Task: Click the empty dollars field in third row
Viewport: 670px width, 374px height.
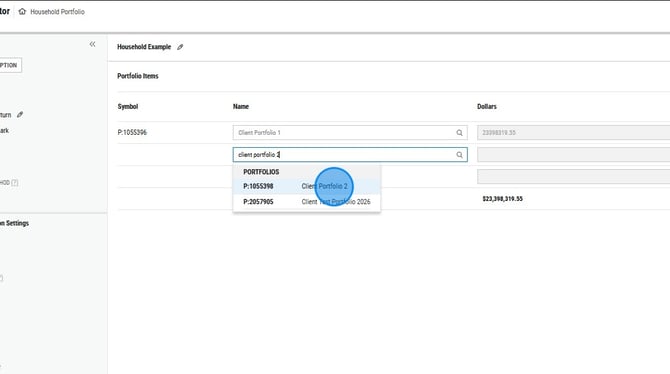Action: (x=573, y=177)
